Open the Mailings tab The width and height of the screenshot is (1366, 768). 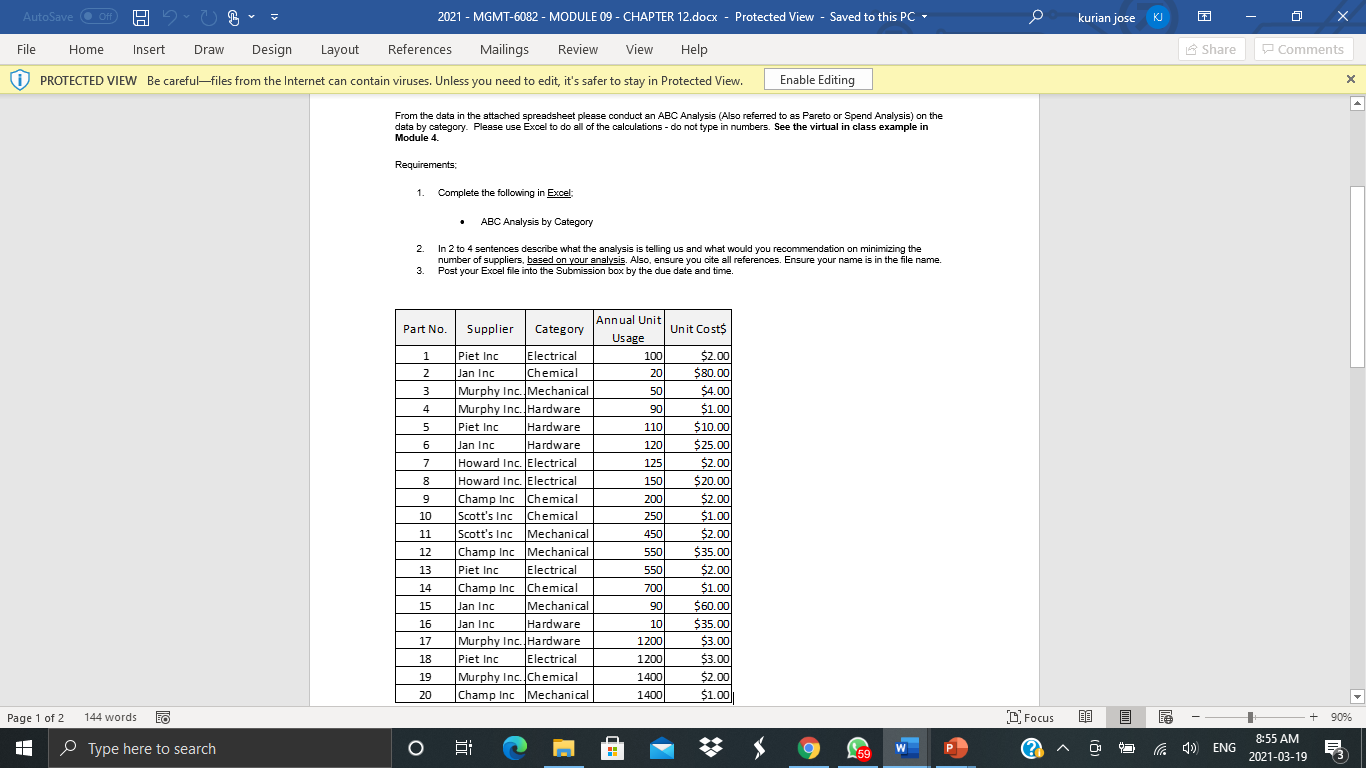504,49
